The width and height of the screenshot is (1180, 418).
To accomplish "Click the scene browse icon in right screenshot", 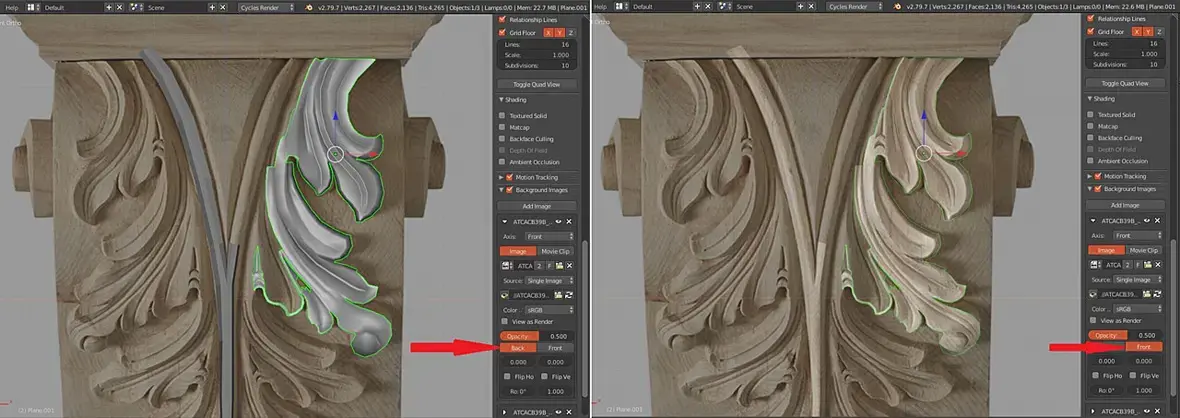I will click(725, 7).
